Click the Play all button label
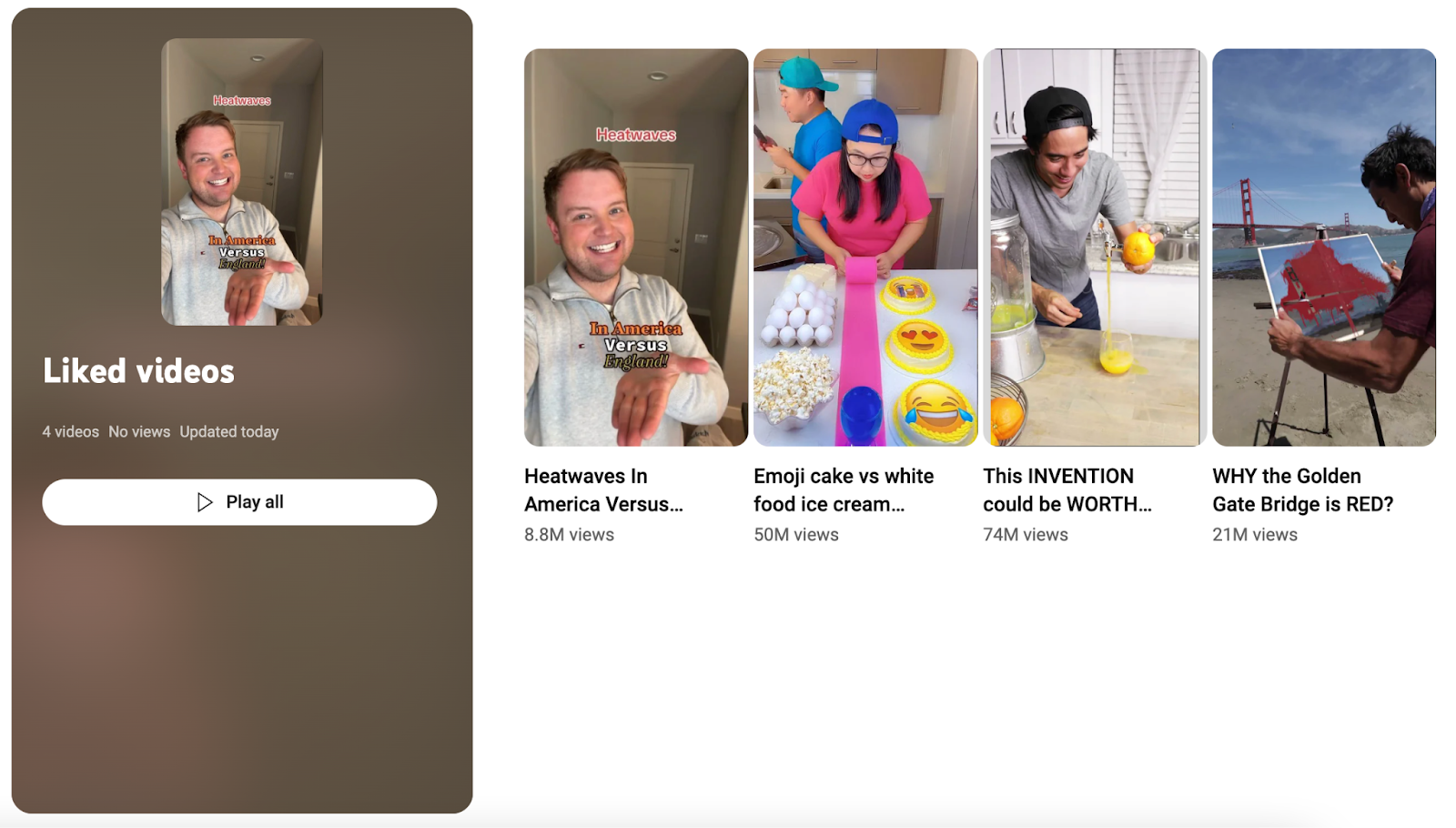The height and width of the screenshot is (828, 1456). (255, 502)
